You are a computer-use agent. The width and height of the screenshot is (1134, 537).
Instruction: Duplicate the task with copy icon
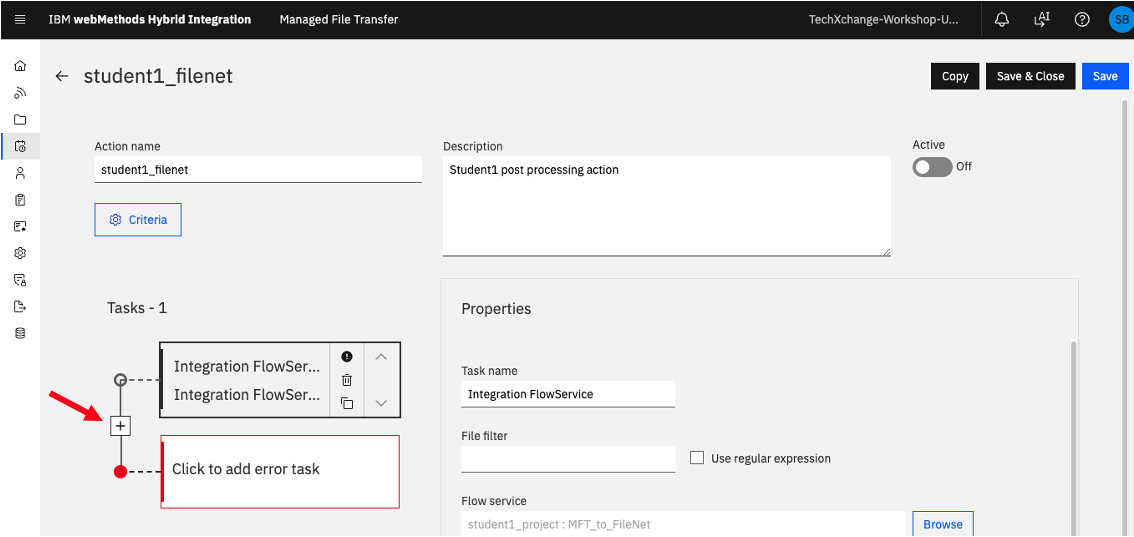pos(347,403)
